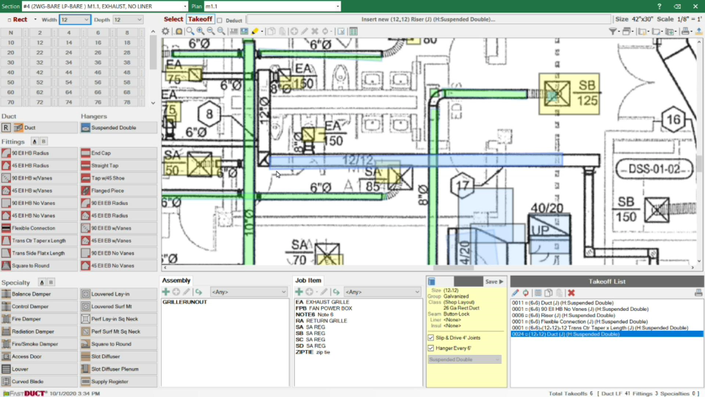Select the Square to Round fitting

40,266
